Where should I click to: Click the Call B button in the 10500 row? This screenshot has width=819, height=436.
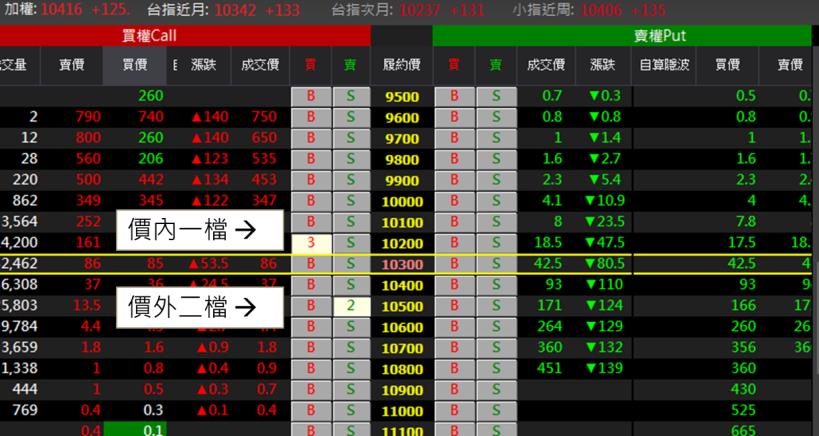point(311,306)
